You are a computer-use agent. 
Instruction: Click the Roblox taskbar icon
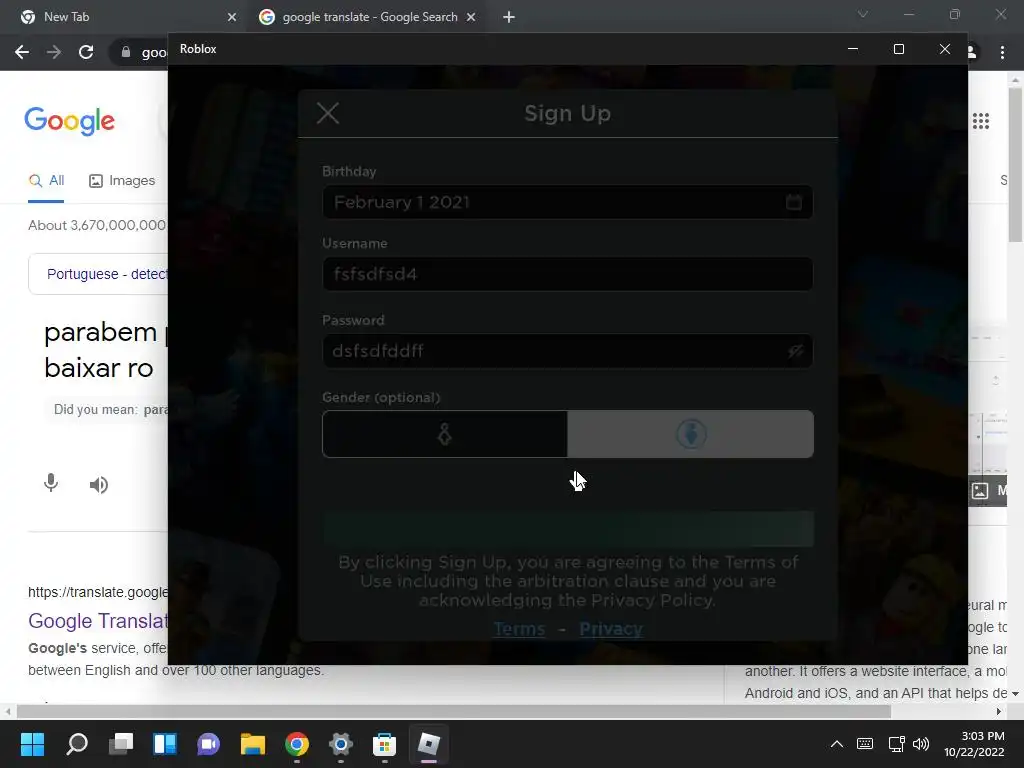pos(428,744)
